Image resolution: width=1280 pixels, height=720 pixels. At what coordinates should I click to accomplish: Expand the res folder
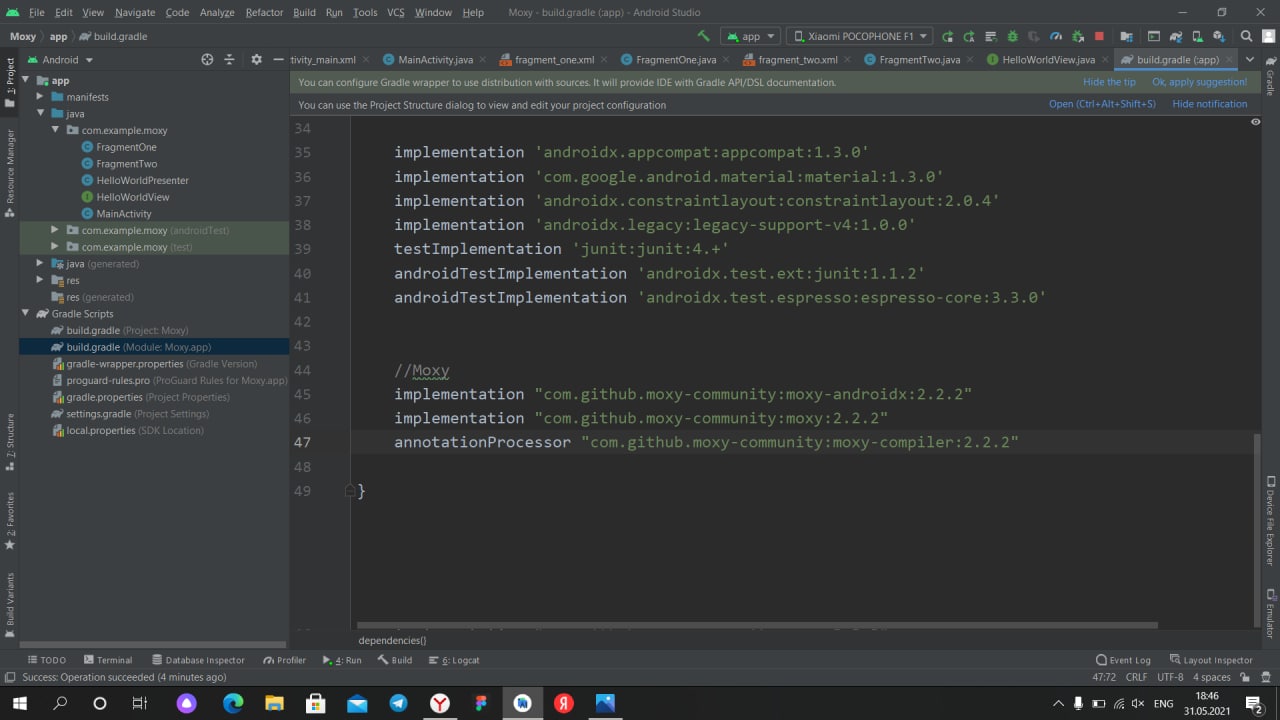[41, 280]
